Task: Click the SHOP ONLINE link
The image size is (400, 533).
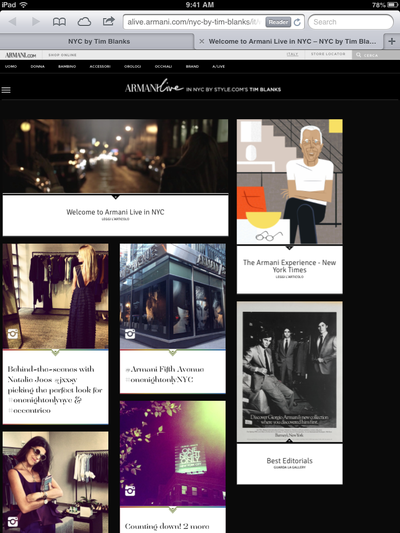Action: [x=63, y=55]
